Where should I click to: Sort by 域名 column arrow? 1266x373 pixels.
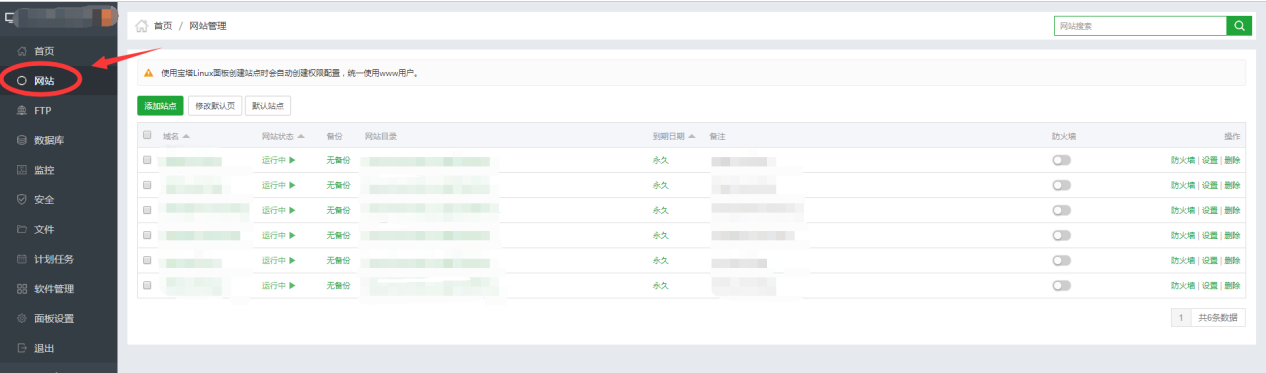click(x=186, y=136)
